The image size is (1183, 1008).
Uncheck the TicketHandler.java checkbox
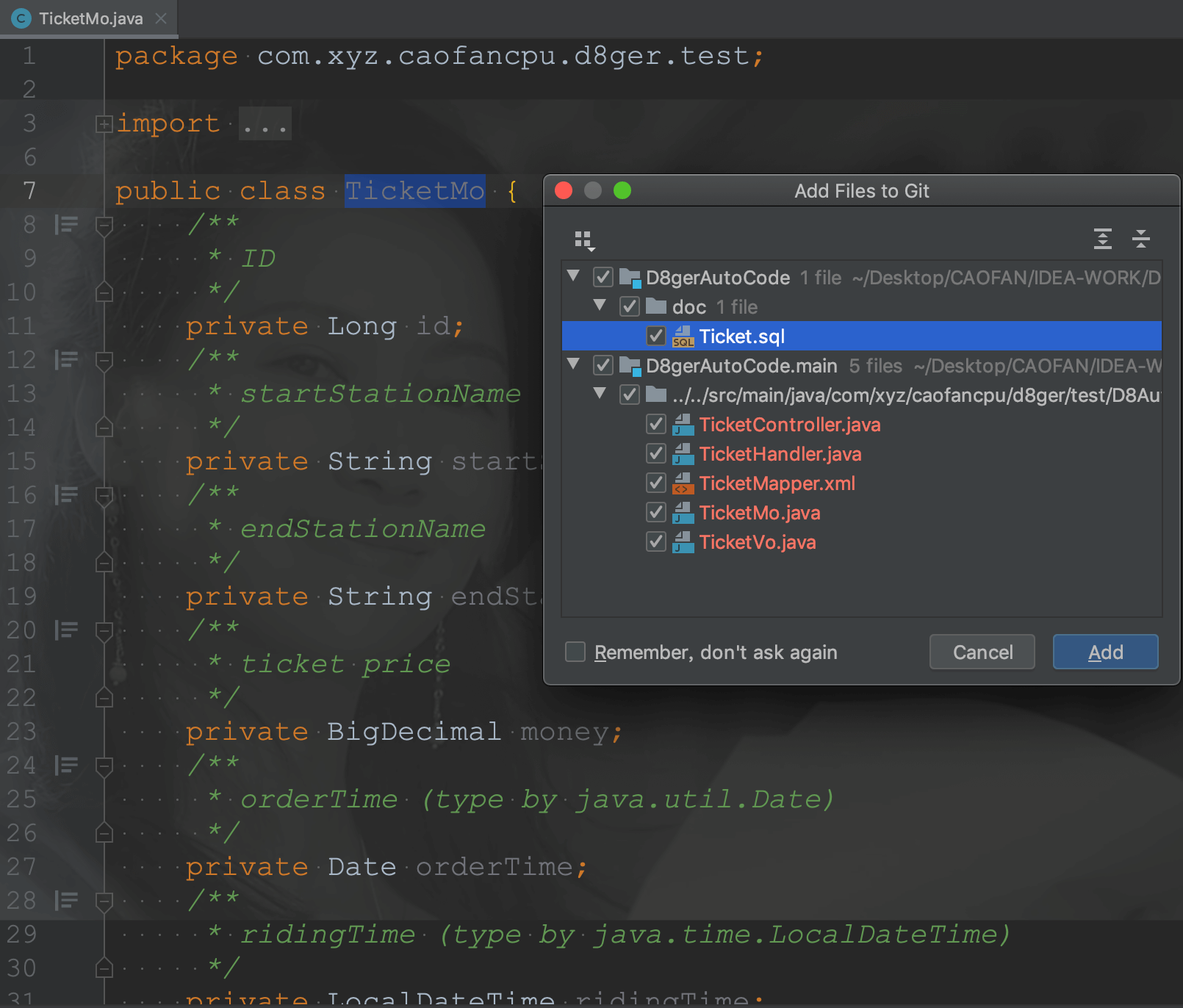click(656, 453)
